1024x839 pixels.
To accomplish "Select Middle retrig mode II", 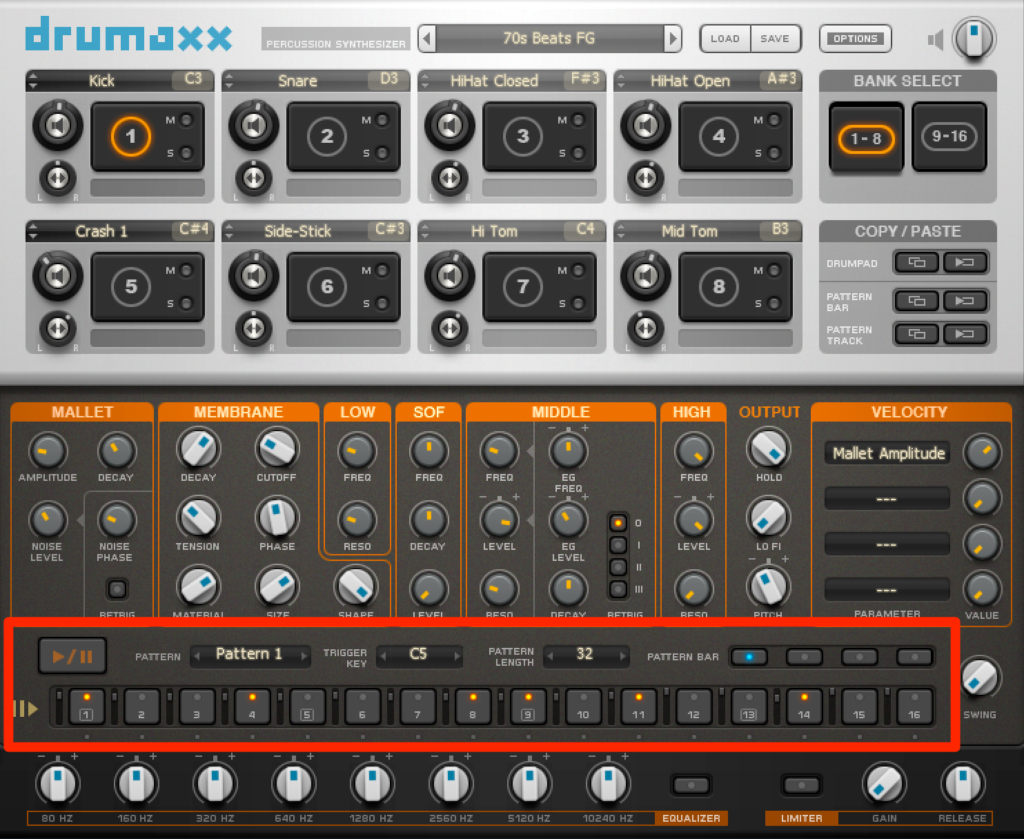I will [618, 567].
